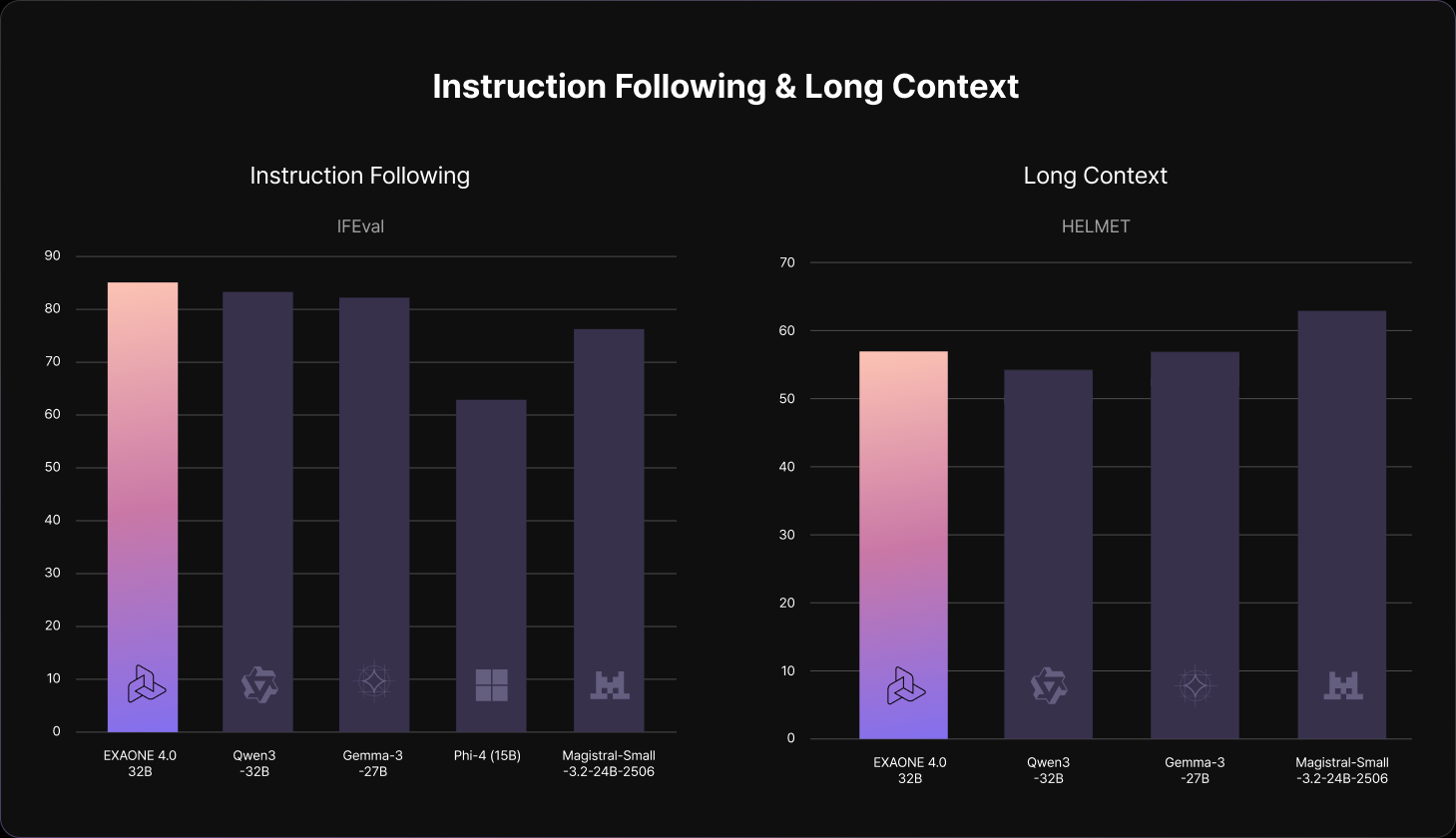Click the Qwen3 -32B label under the IFEval chart
This screenshot has height=838, width=1456.
pyautogui.click(x=254, y=763)
